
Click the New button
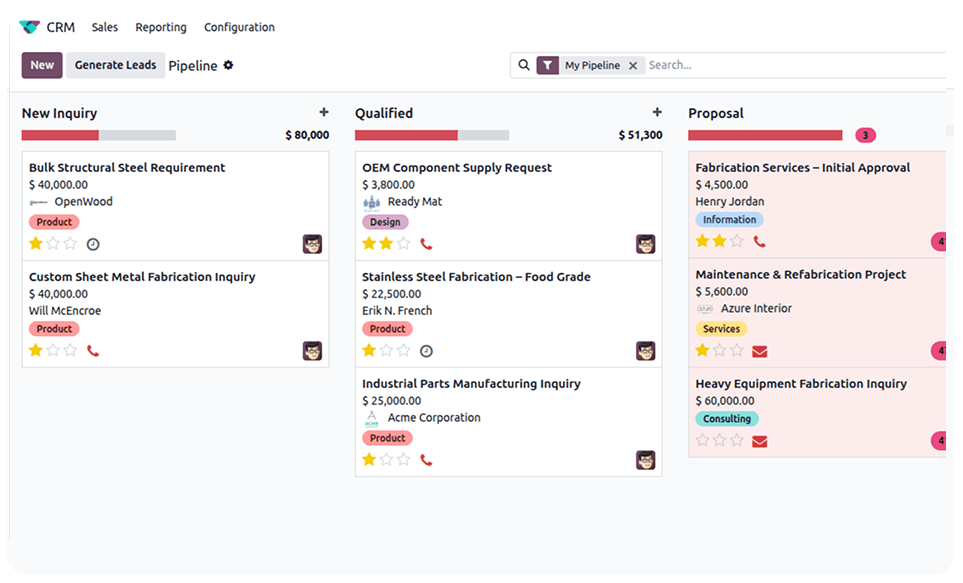pyautogui.click(x=42, y=65)
